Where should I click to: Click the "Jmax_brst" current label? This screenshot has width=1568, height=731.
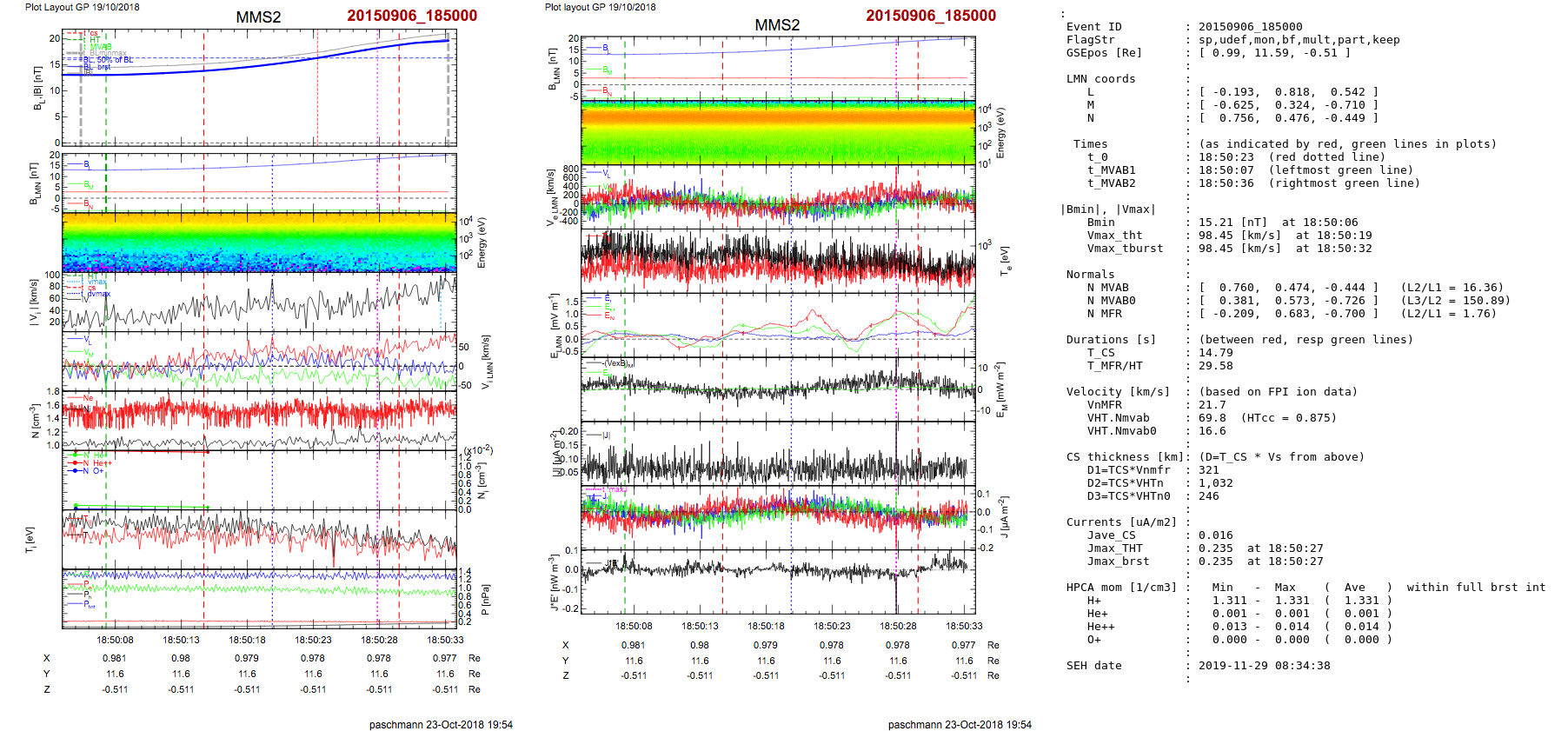pyautogui.click(x=1118, y=562)
